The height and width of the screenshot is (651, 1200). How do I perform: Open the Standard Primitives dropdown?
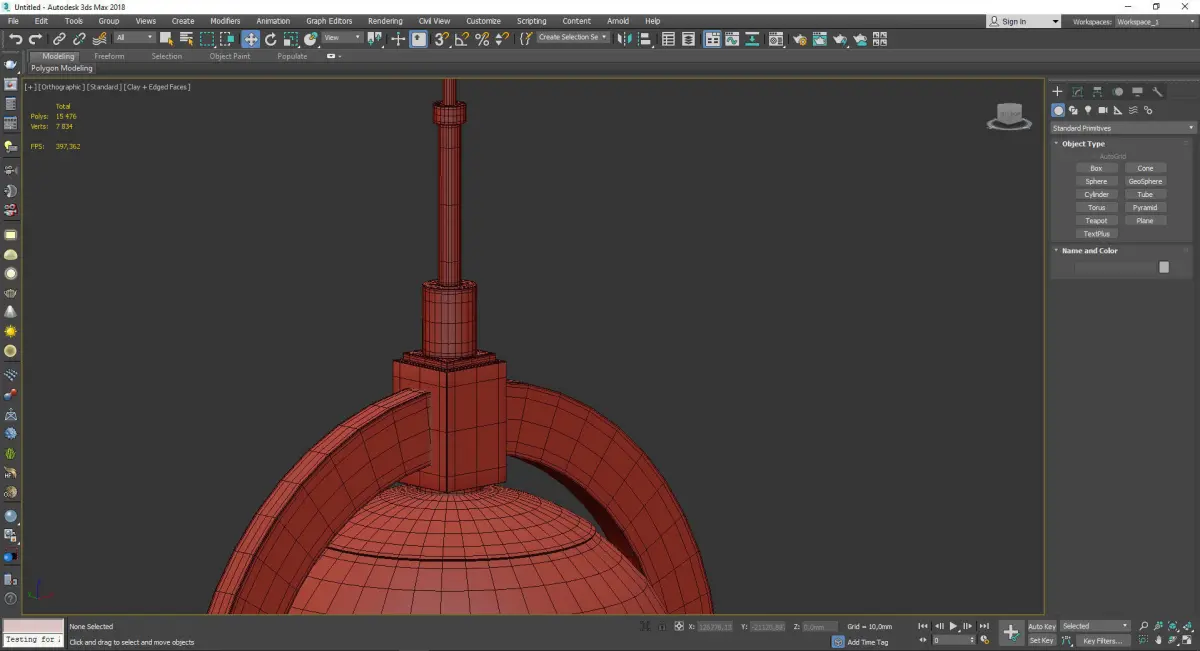(1122, 128)
